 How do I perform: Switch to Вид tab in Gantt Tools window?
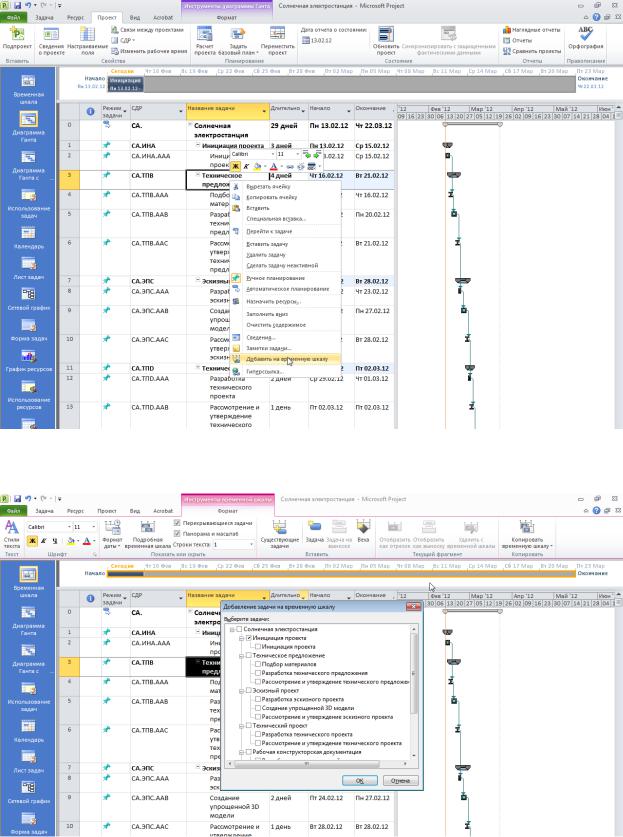coord(135,18)
